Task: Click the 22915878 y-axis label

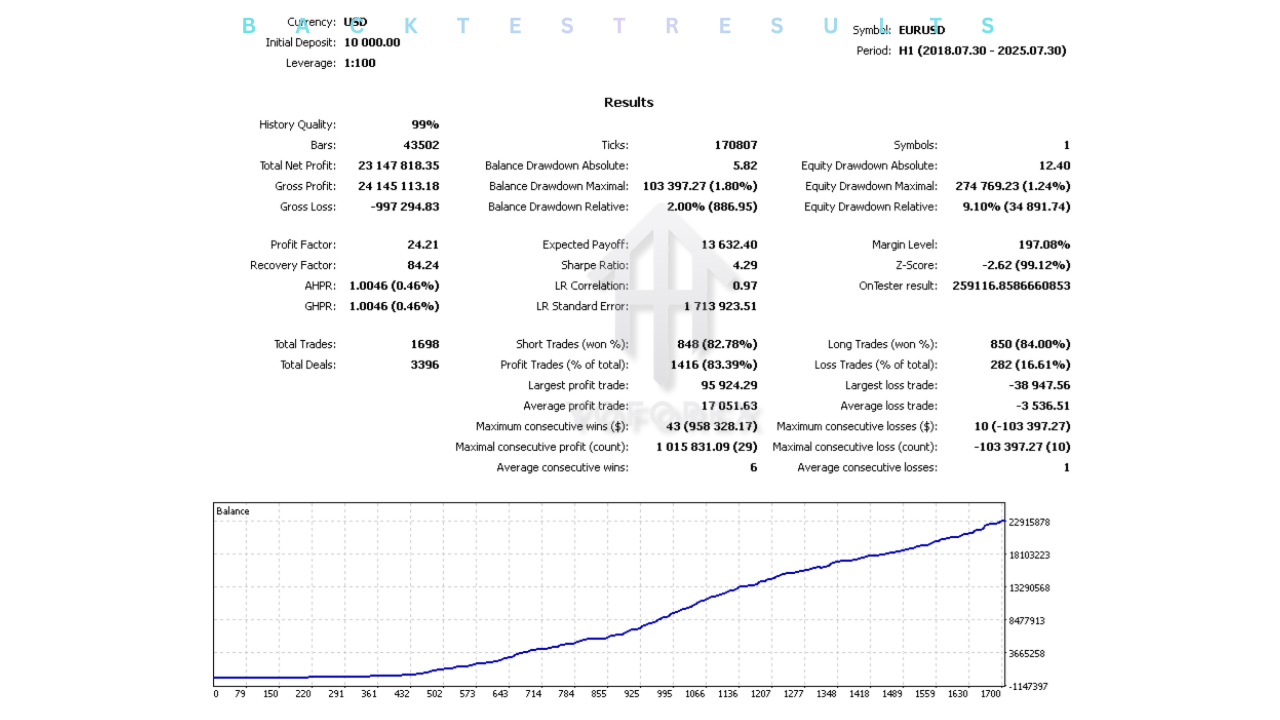Action: tap(1029, 522)
